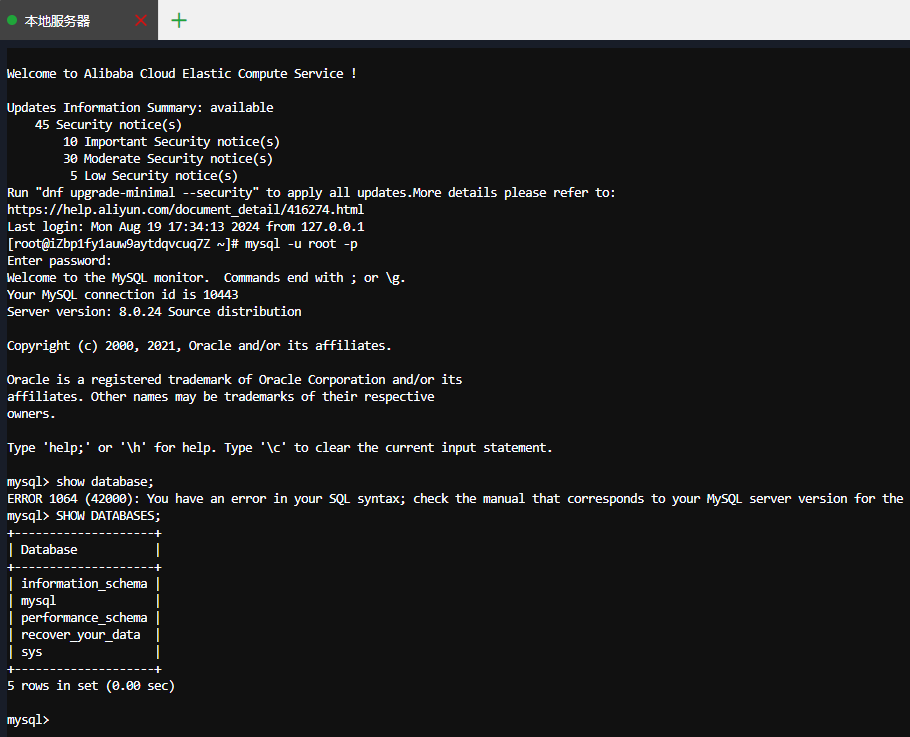
Task: Click the 'Server version: 8.0.24' line
Action: (154, 312)
